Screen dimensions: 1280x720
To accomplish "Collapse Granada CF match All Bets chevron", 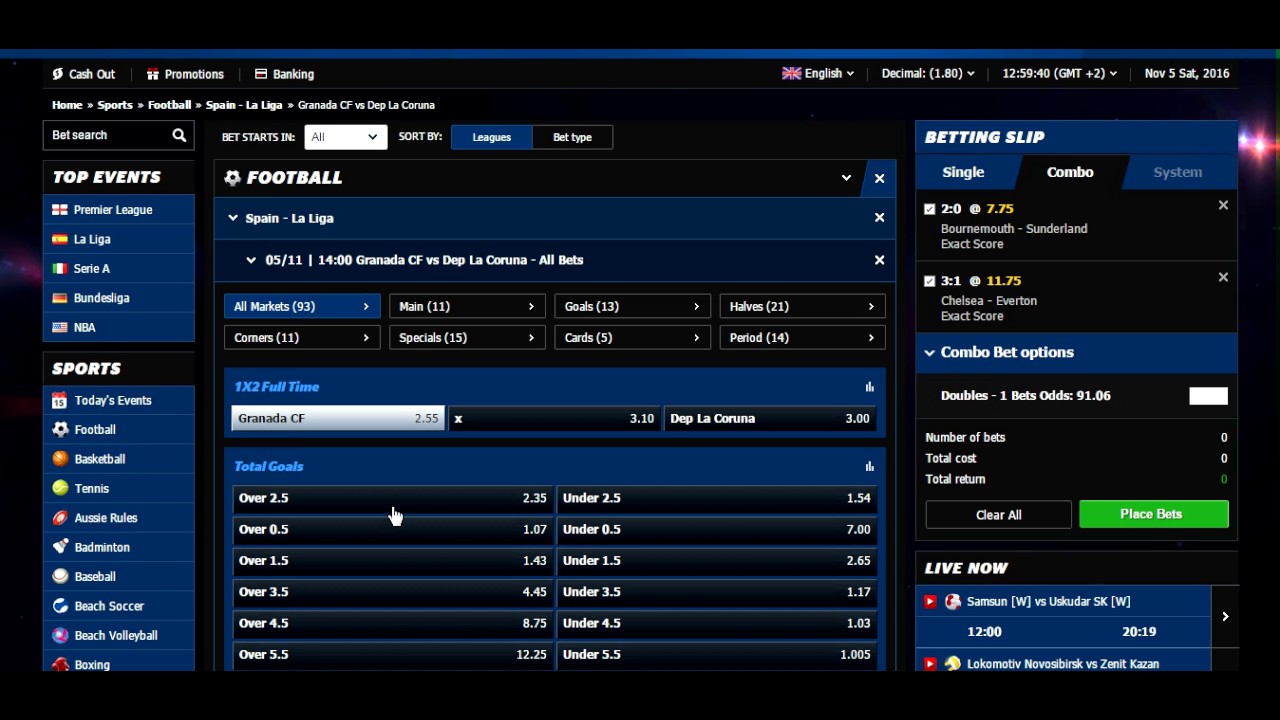I will [251, 260].
